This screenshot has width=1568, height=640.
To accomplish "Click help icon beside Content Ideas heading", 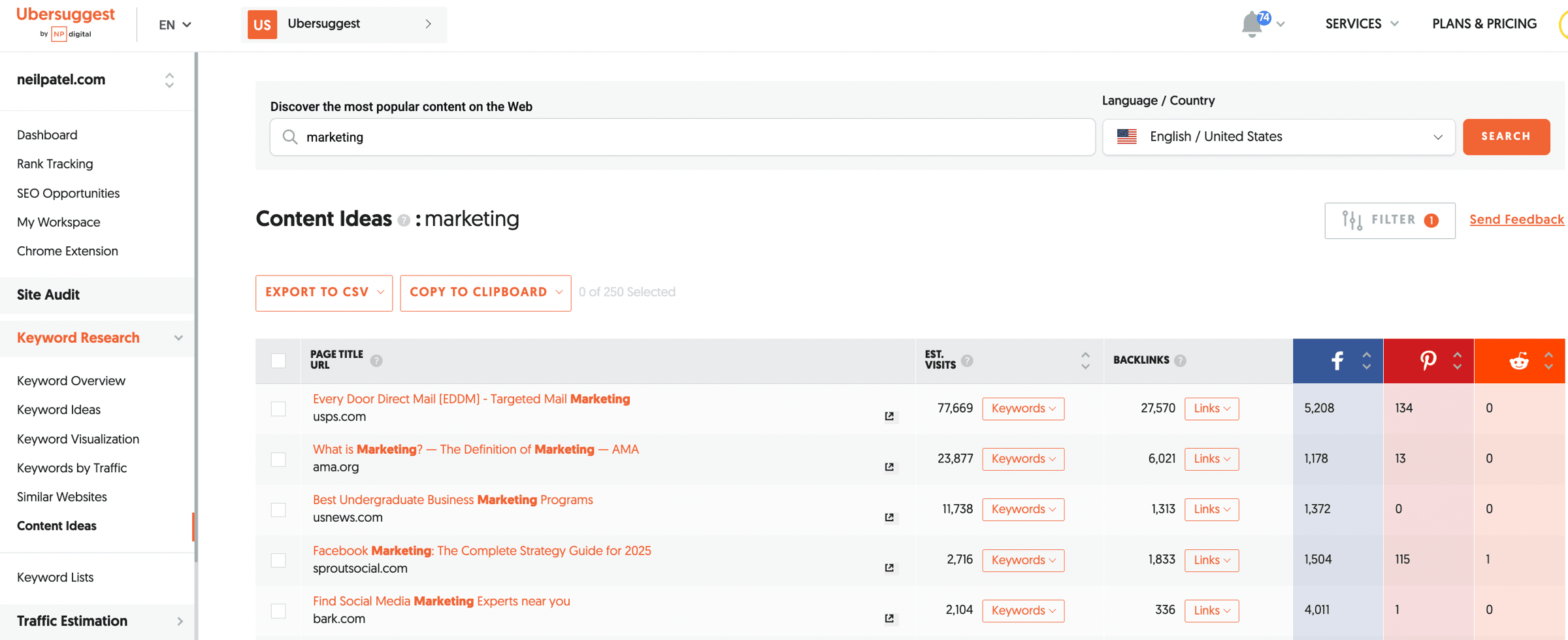I will tap(404, 221).
